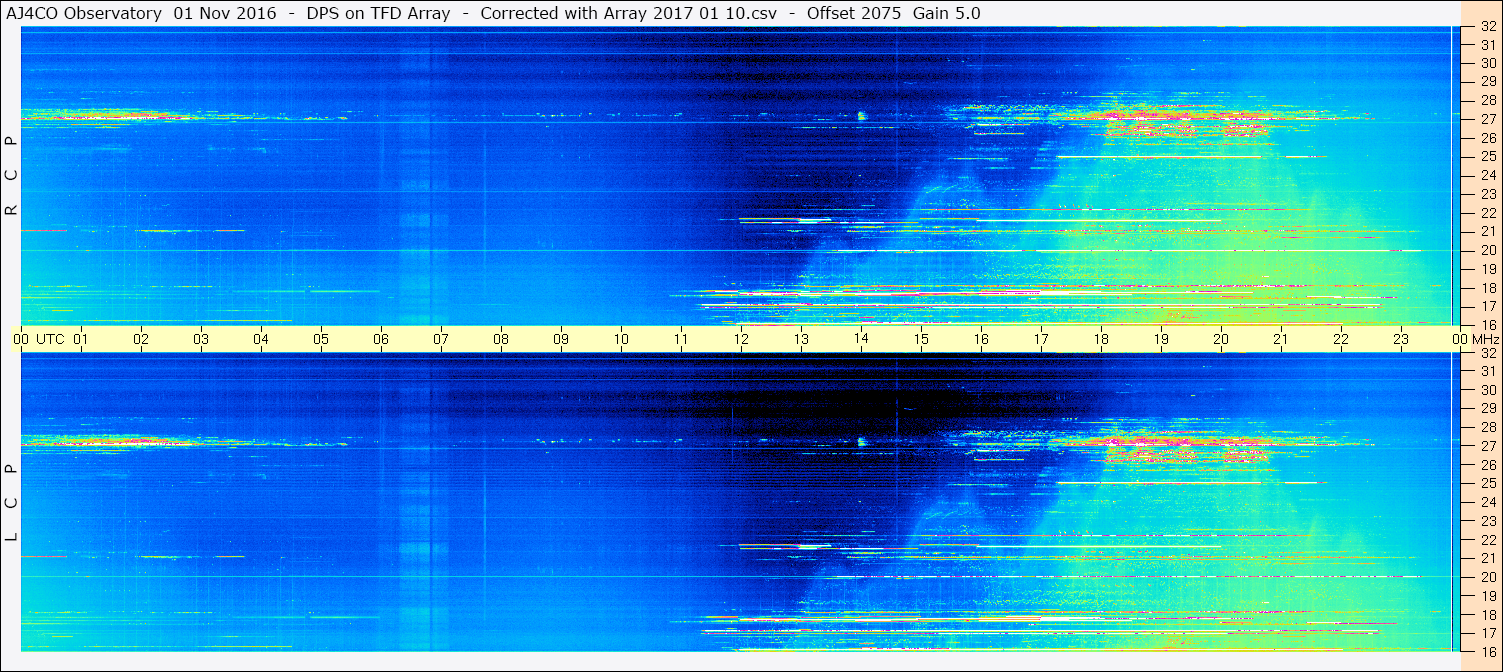Viewport: 1503px width, 672px height.
Task: Click the 24 MHz tick label in RCP panel
Action: (1488, 175)
